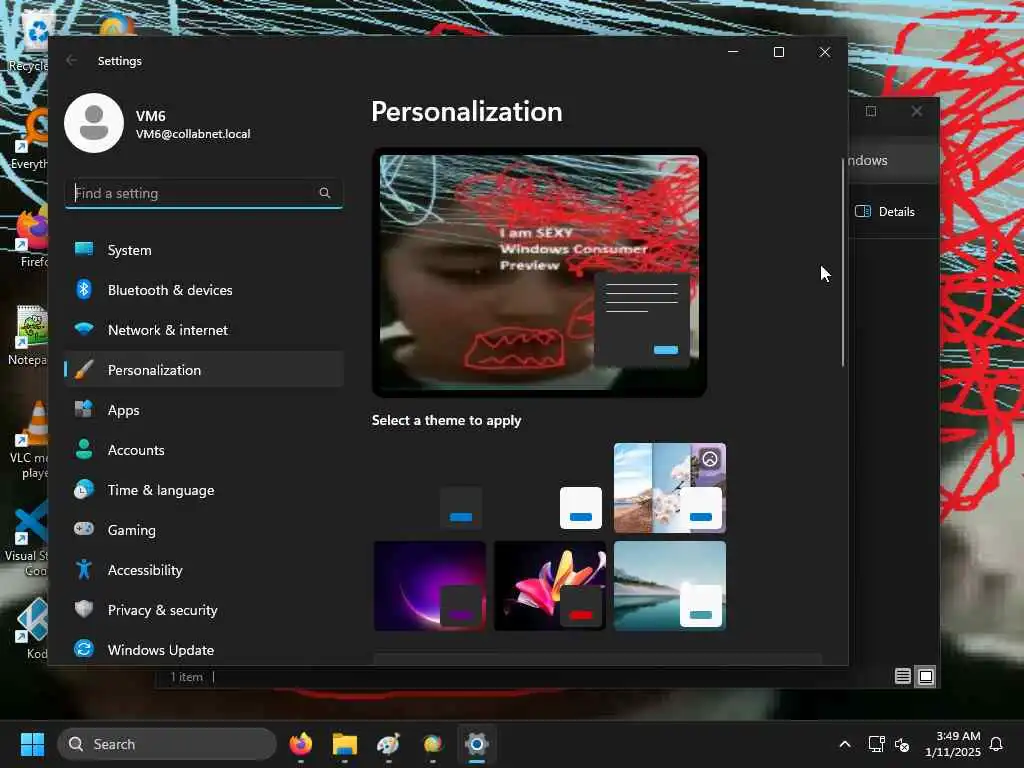The width and height of the screenshot is (1024, 768).
Task: Apply the spotlight beach and blossom theme
Action: (669, 488)
